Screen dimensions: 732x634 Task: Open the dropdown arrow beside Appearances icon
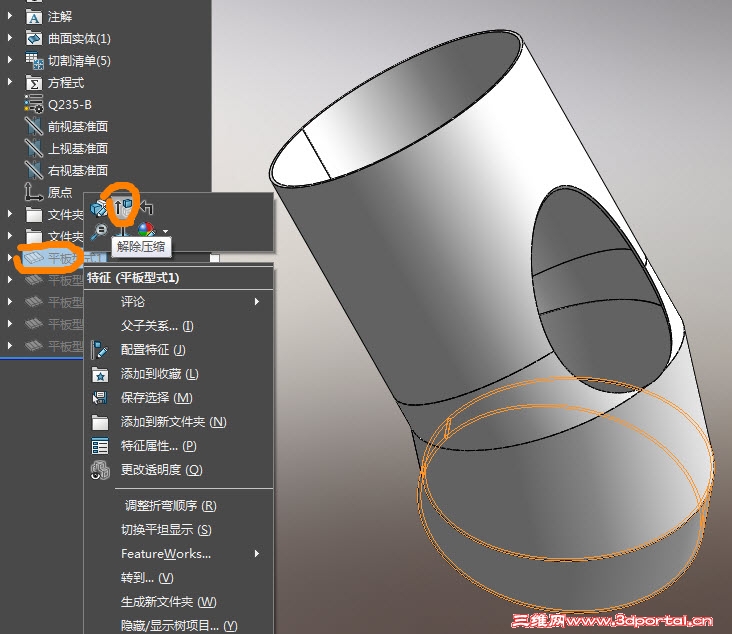pos(165,231)
